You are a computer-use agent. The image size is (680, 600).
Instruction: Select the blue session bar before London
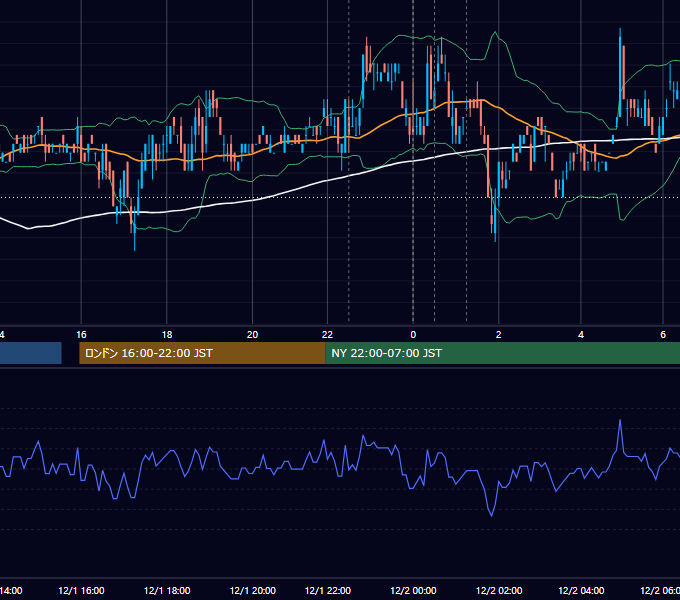click(31, 353)
